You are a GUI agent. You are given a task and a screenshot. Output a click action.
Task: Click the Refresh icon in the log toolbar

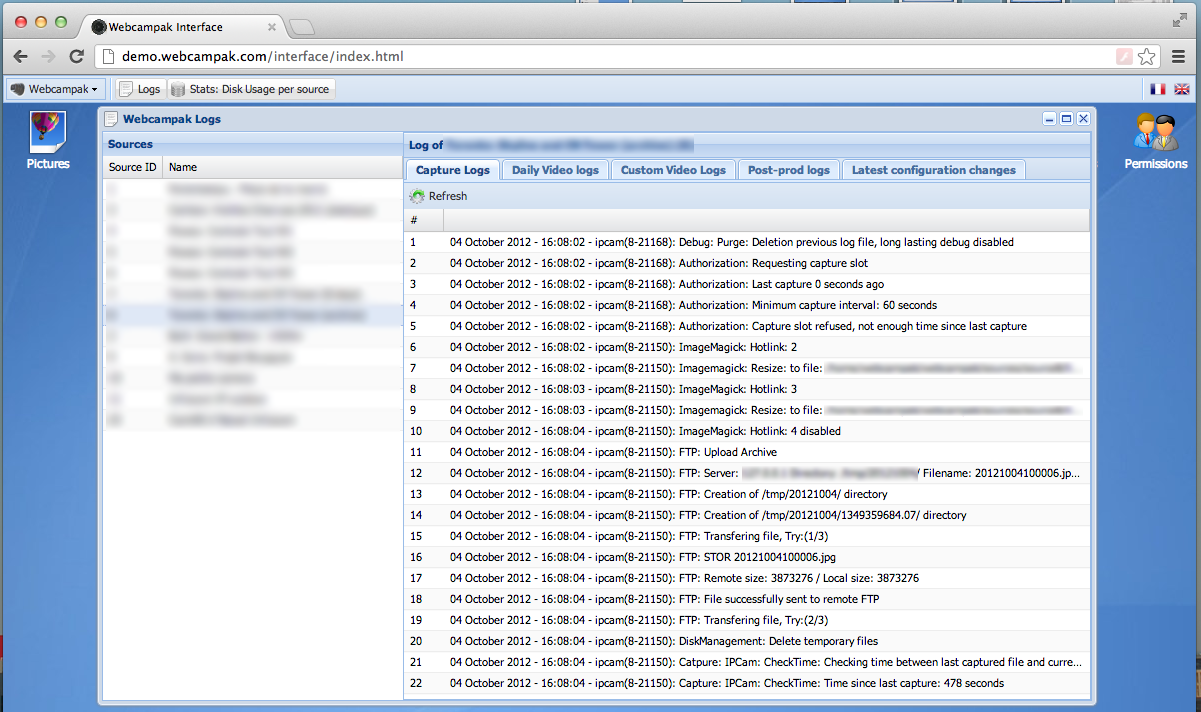tap(418, 196)
